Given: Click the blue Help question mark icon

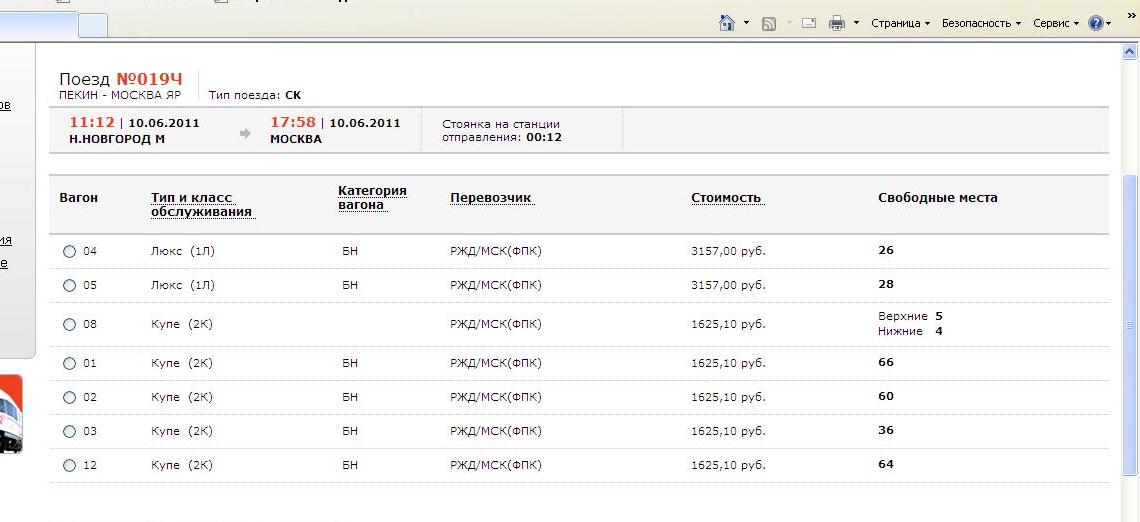Looking at the screenshot, I should [x=1096, y=23].
